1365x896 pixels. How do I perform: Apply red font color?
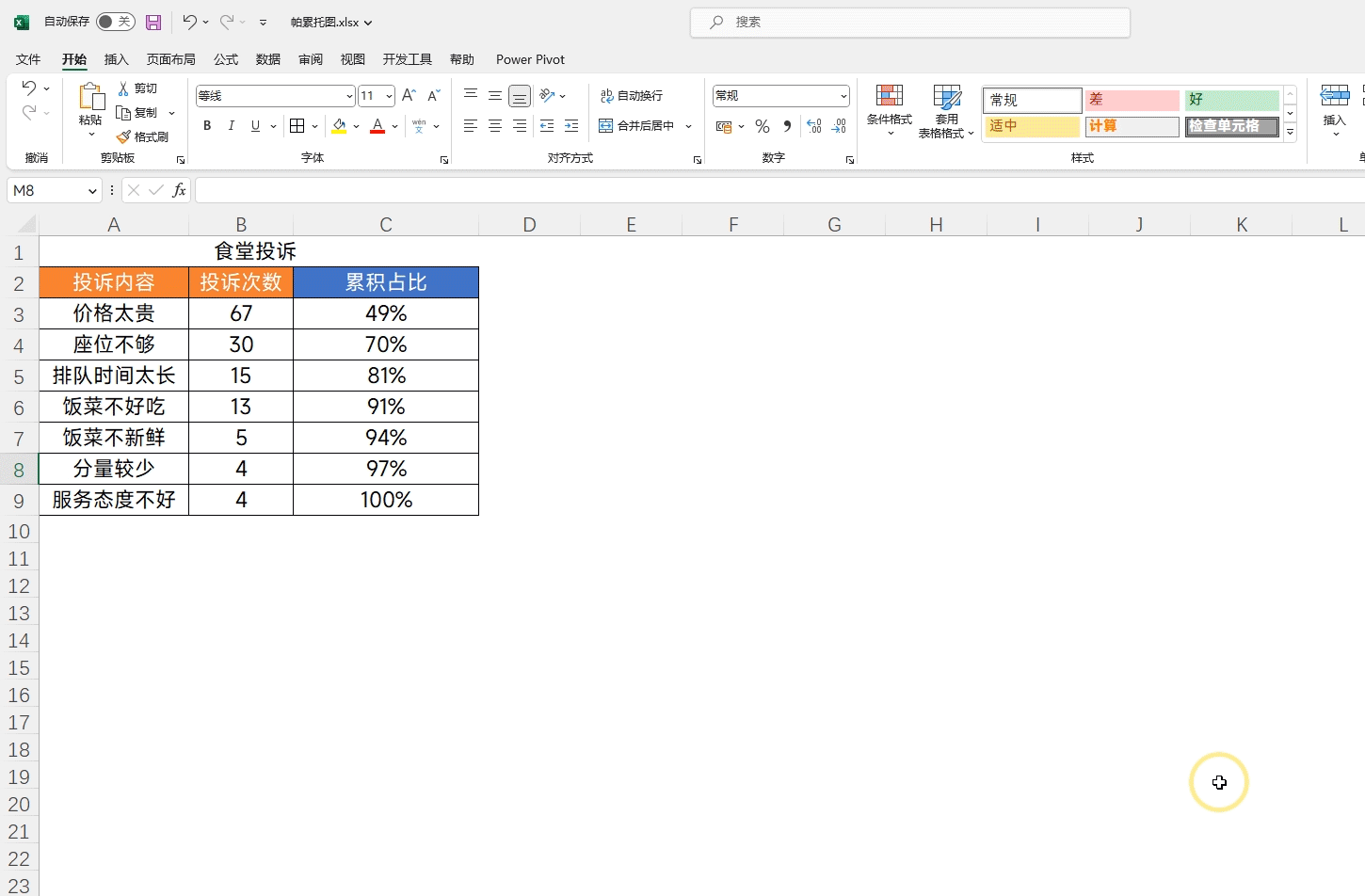click(377, 126)
